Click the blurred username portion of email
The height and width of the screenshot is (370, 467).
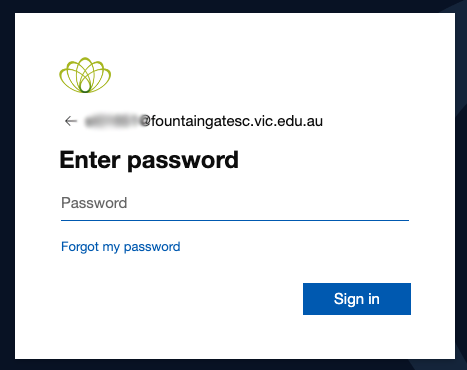click(113, 121)
